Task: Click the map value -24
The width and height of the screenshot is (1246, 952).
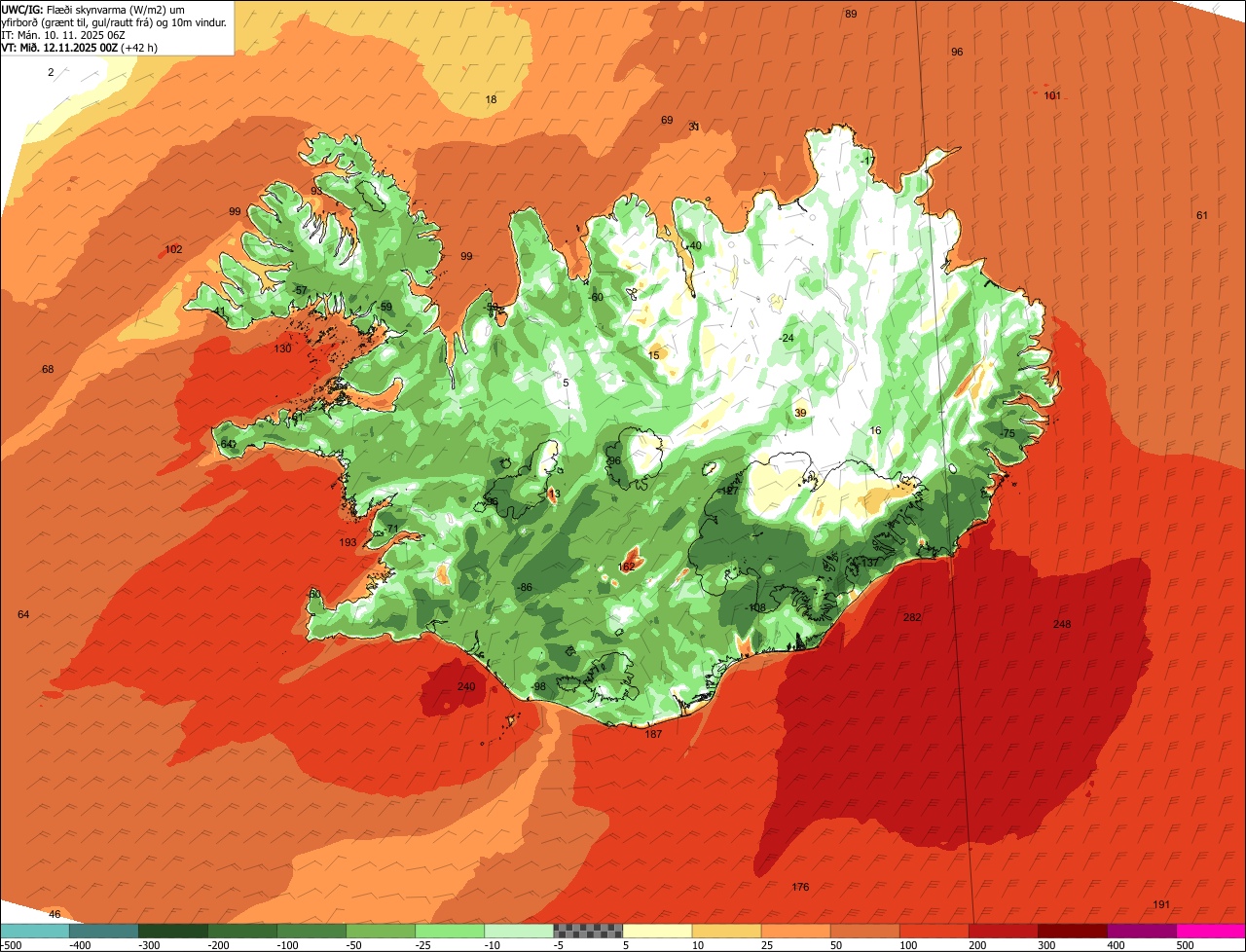Action: pos(787,338)
